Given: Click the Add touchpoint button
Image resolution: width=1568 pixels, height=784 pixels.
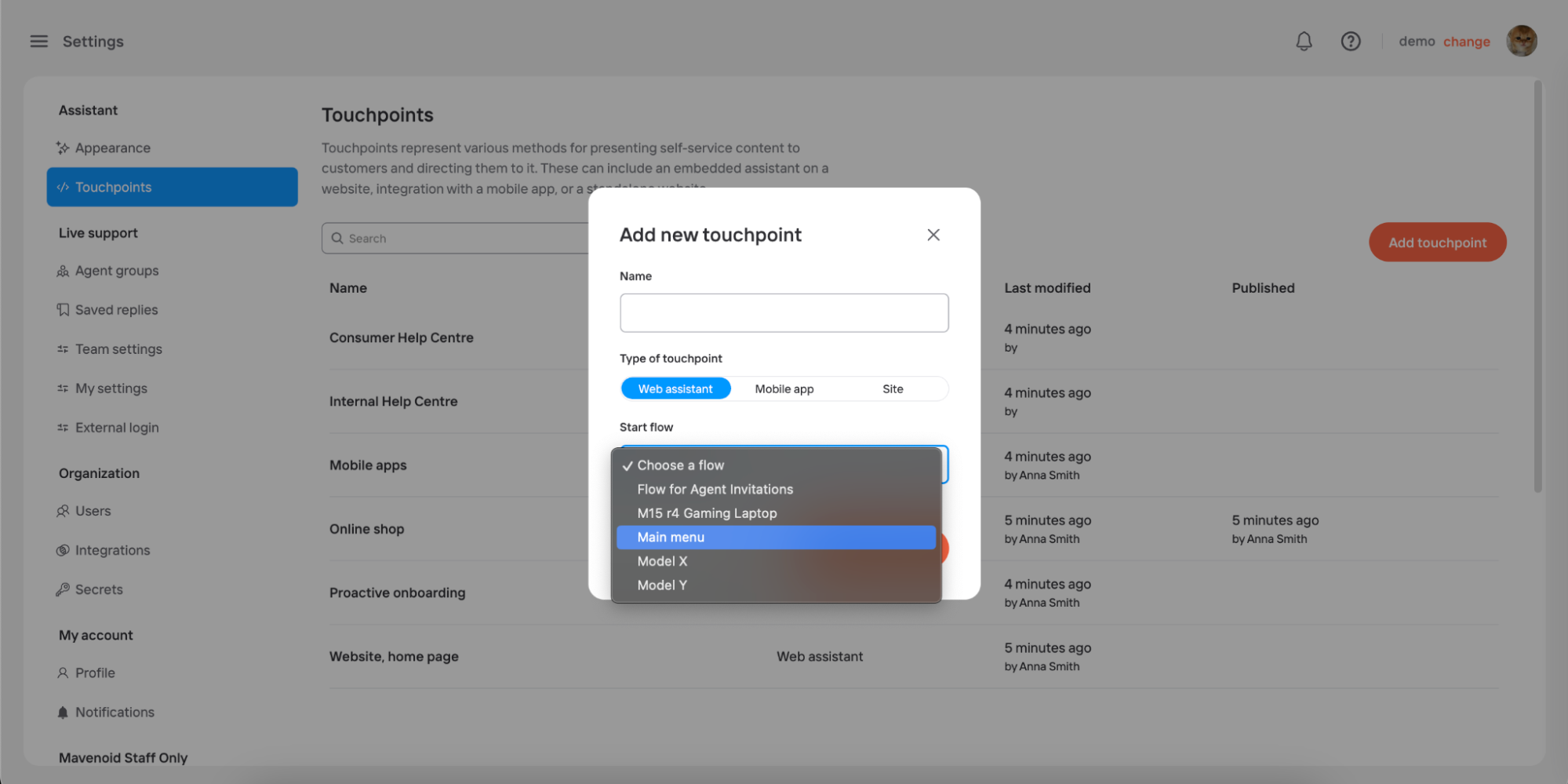Looking at the screenshot, I should pyautogui.click(x=1437, y=242).
